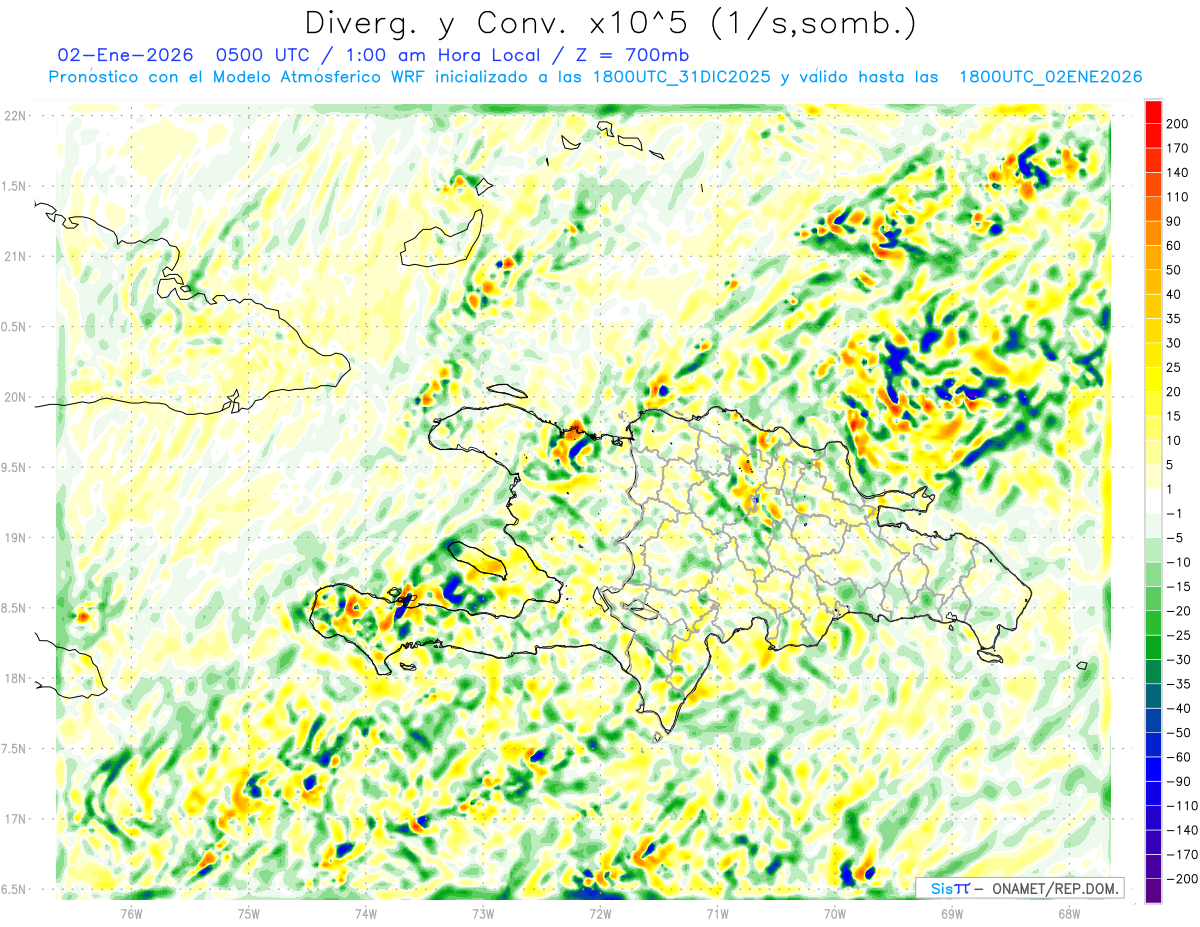Click the '-25' colorbar value
The image size is (1200, 927).
1178,636
